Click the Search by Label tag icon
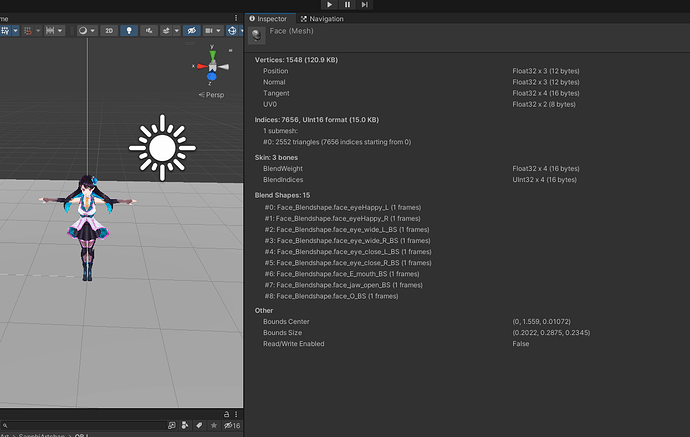 pyautogui.click(x=199, y=426)
